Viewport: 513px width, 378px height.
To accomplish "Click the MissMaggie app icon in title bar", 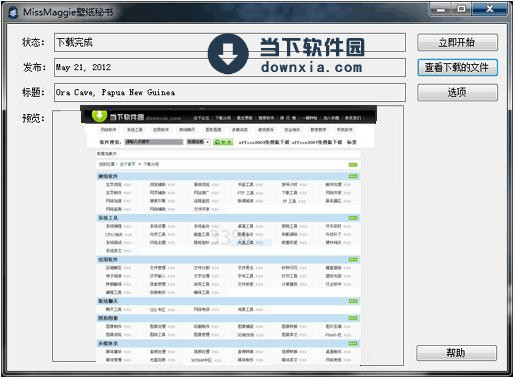I will pyautogui.click(x=13, y=12).
